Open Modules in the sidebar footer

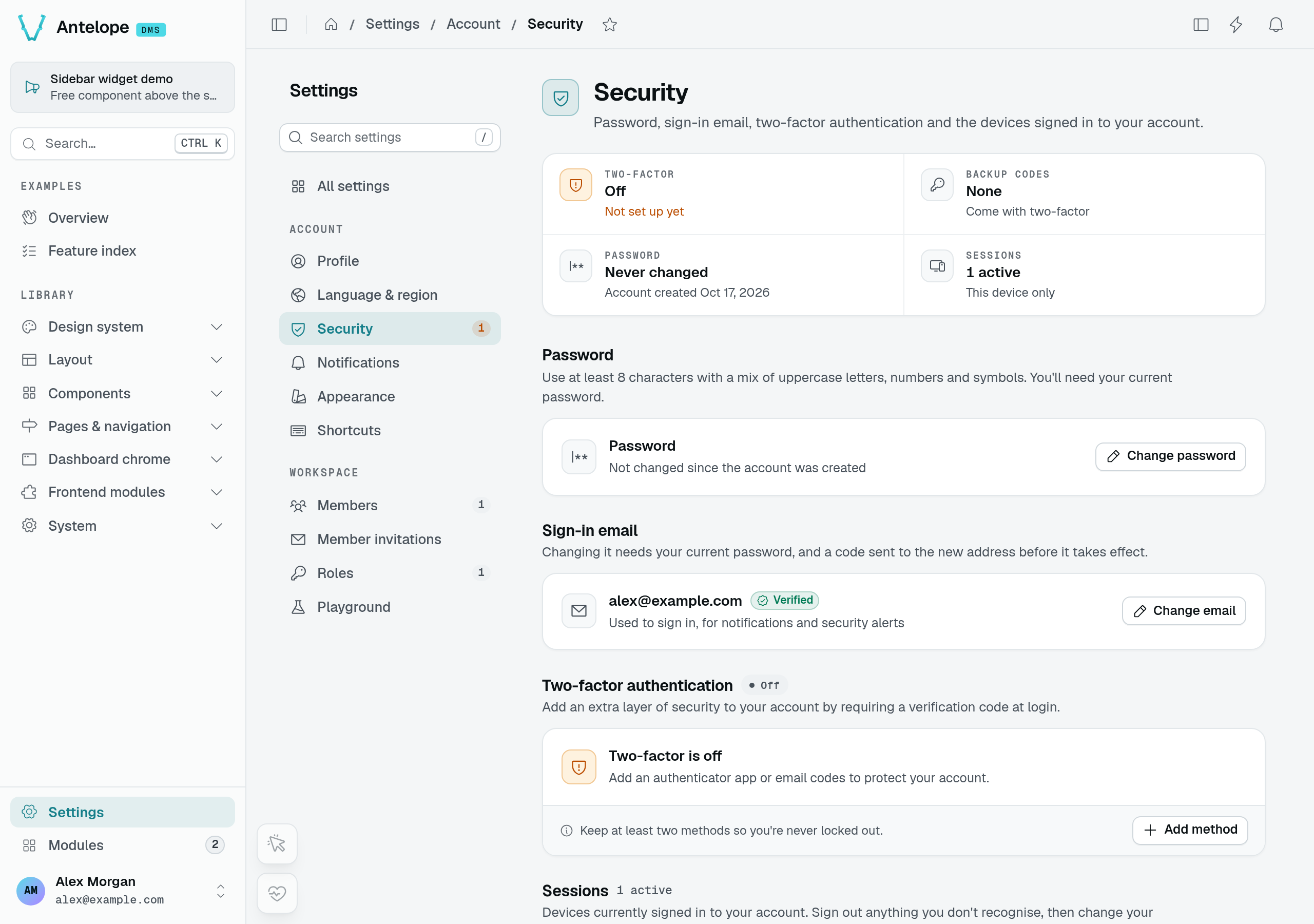[x=123, y=845]
